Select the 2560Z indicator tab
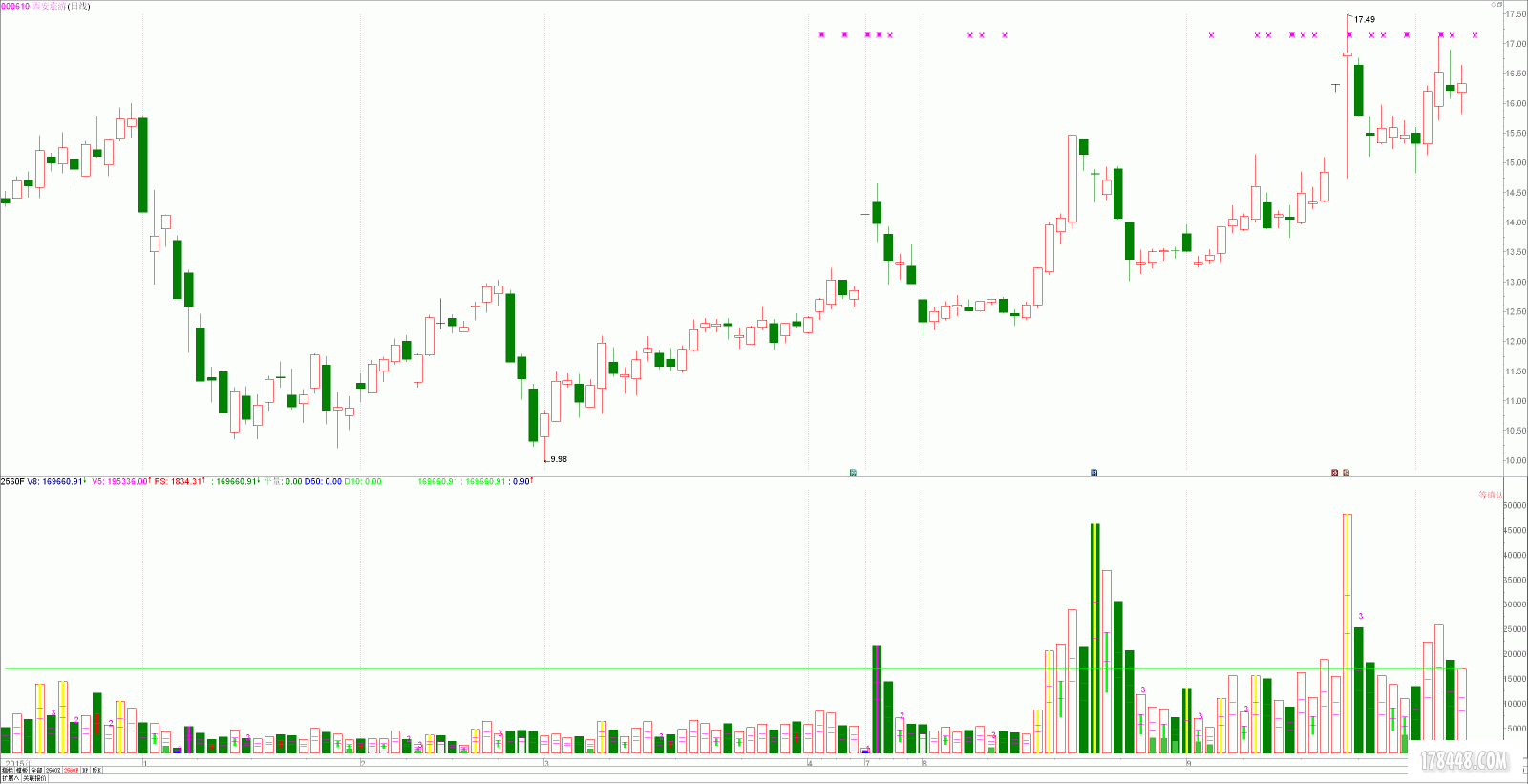Viewport: 1528px width, 784px height. 53,770
